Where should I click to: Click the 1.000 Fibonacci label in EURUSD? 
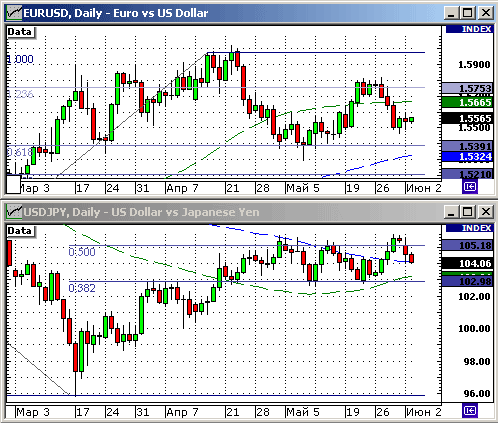[20, 59]
